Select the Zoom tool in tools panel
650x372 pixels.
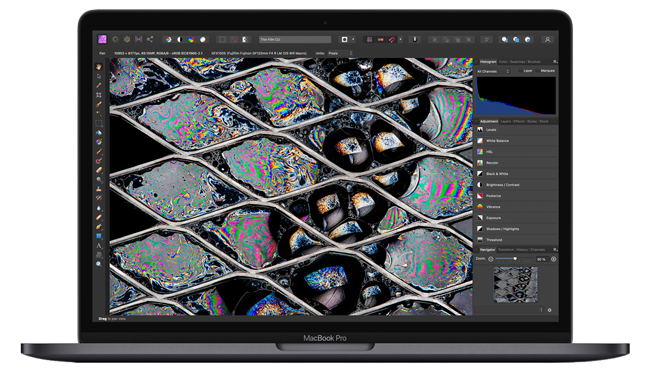99,264
